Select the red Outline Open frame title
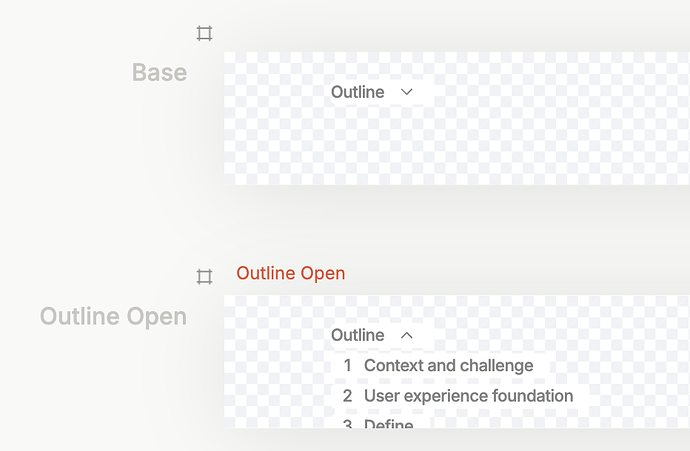 [x=290, y=274]
